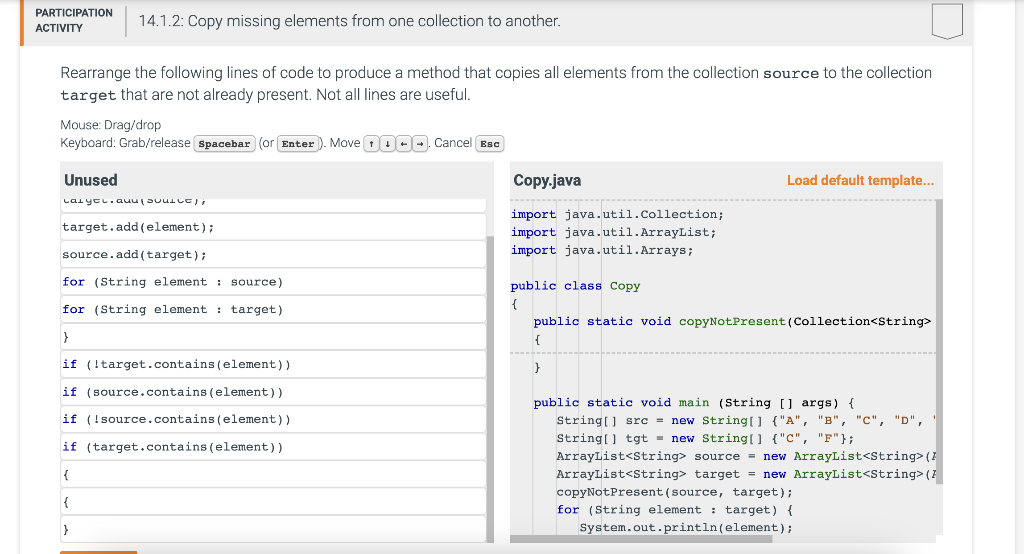Click the Load default template link

[x=860, y=181]
